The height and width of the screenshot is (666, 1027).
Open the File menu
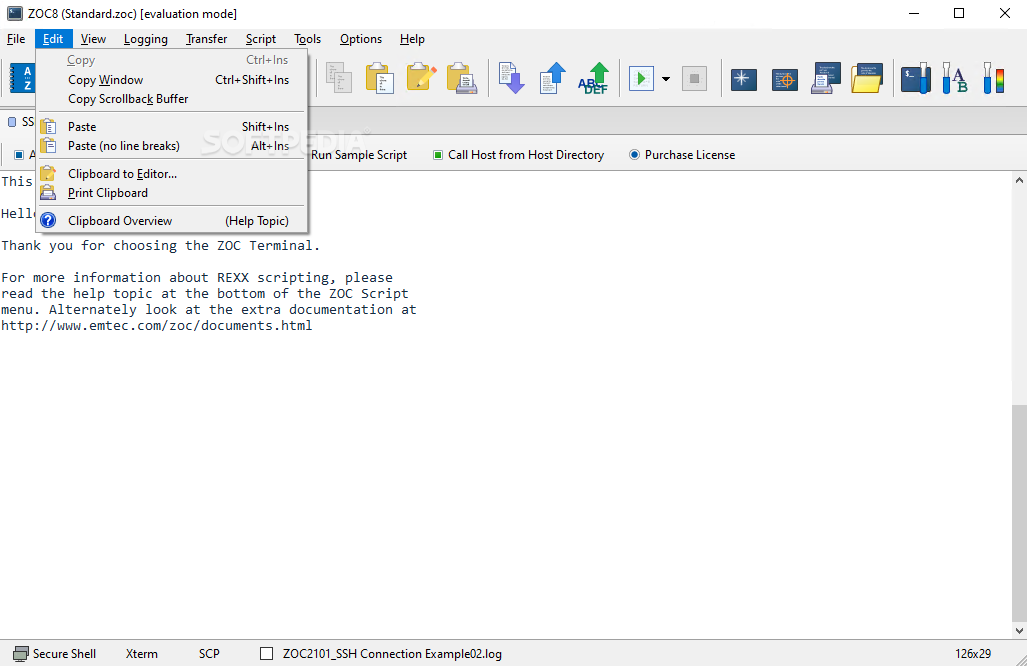pos(16,39)
